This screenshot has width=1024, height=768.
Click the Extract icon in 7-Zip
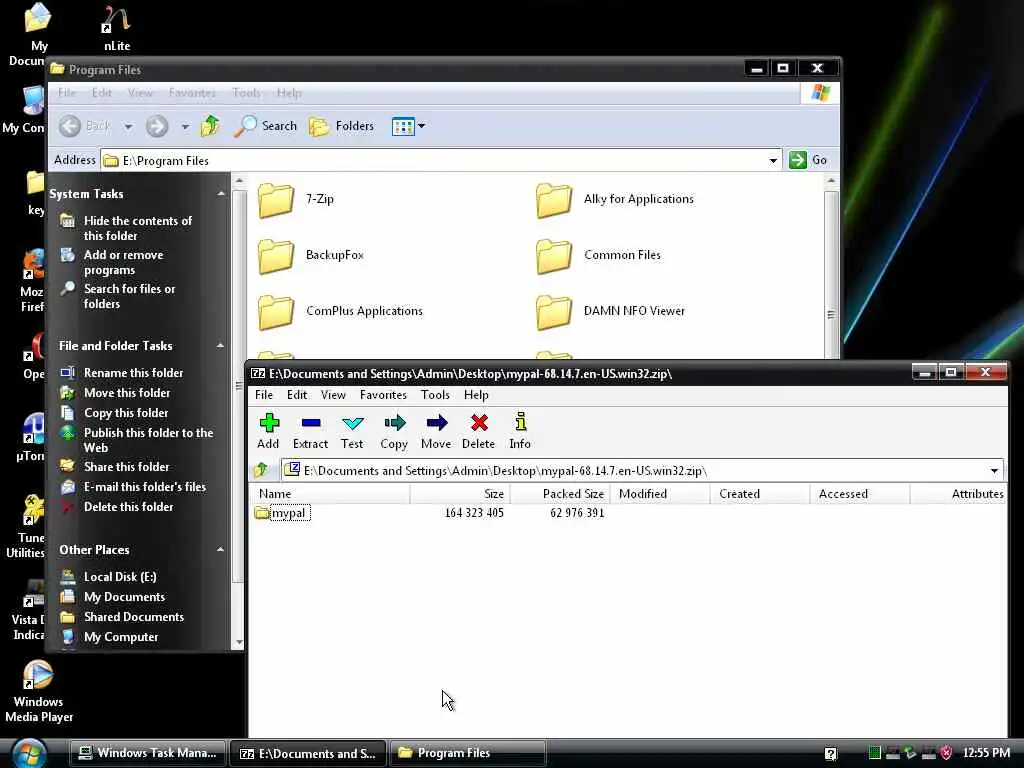[x=310, y=431]
